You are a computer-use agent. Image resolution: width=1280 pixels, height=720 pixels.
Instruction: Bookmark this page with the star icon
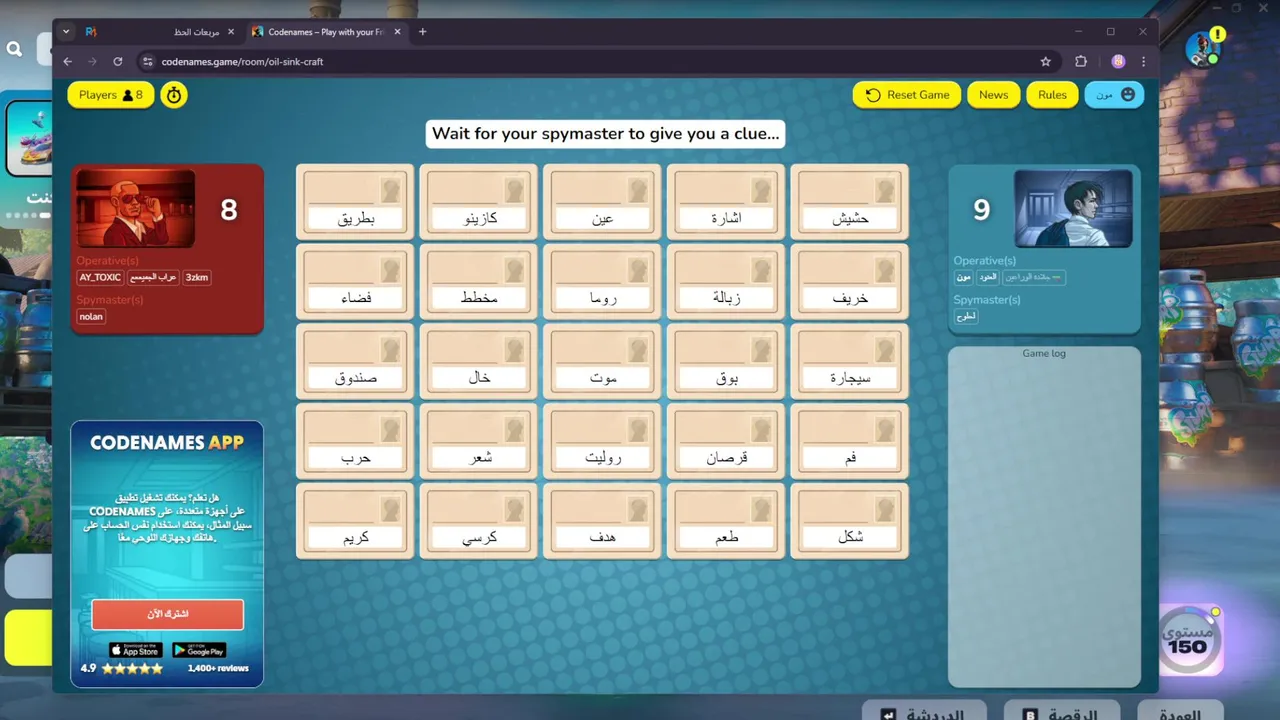tap(1046, 61)
